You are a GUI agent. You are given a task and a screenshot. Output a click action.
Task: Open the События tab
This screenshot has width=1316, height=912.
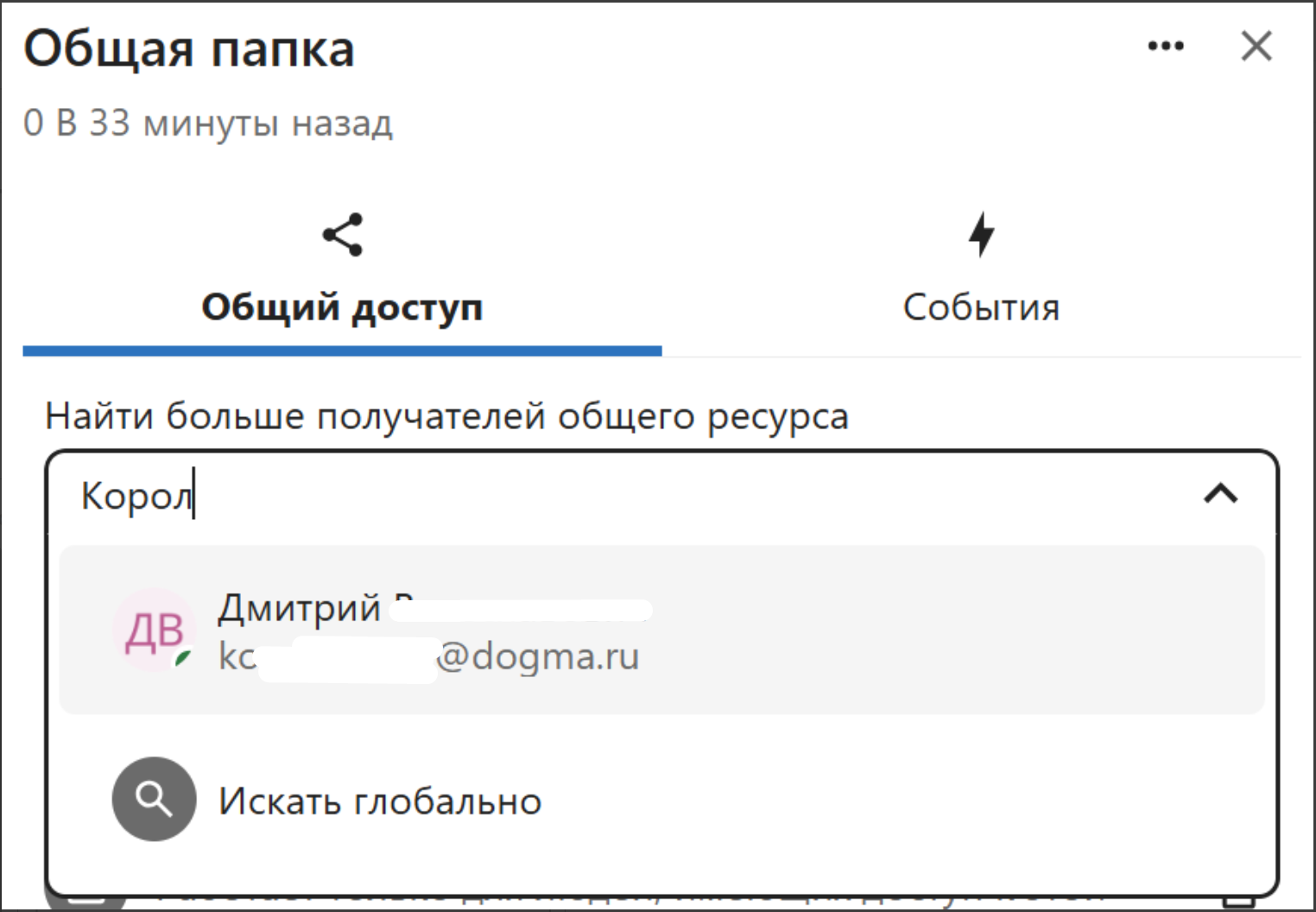pyautogui.click(x=981, y=307)
